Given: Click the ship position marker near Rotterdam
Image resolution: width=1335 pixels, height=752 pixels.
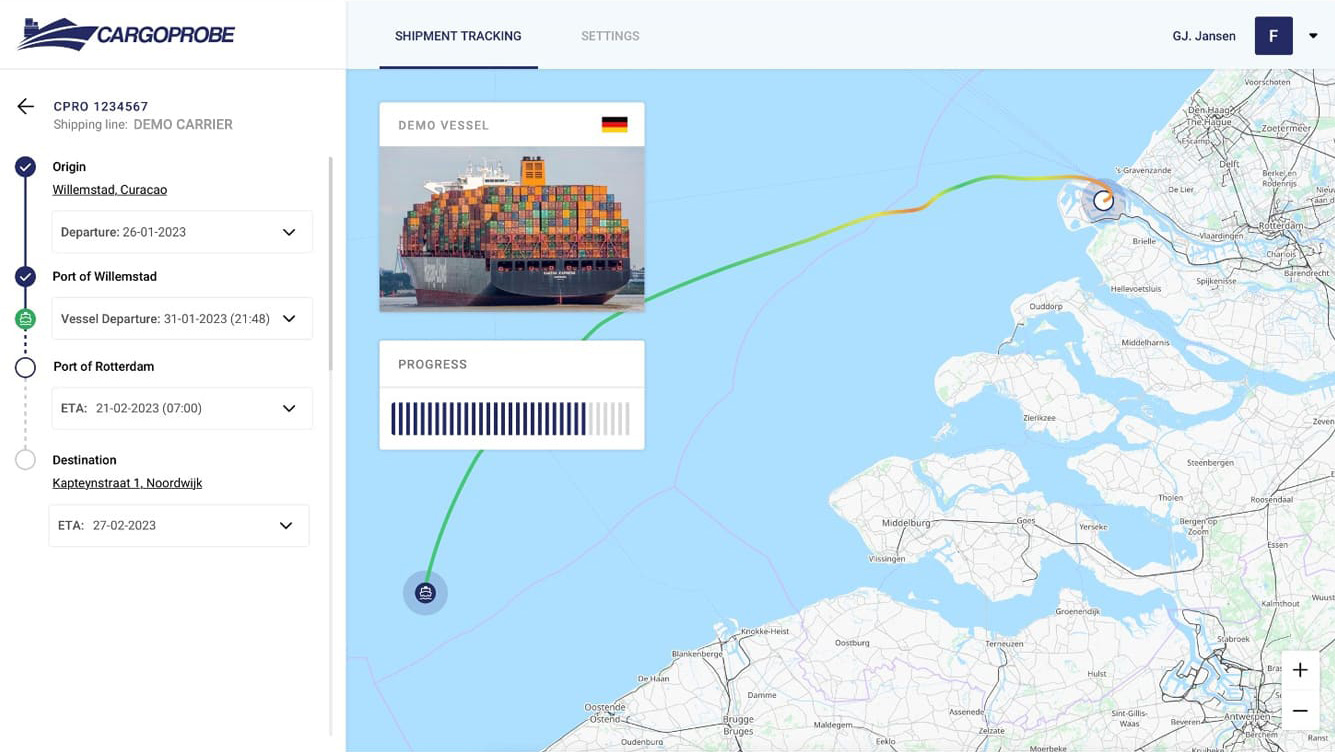Looking at the screenshot, I should coord(1103,199).
